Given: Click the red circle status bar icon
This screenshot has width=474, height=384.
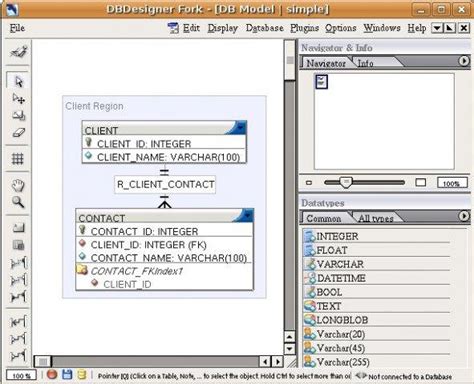Looking at the screenshot, I should click(x=52, y=375).
